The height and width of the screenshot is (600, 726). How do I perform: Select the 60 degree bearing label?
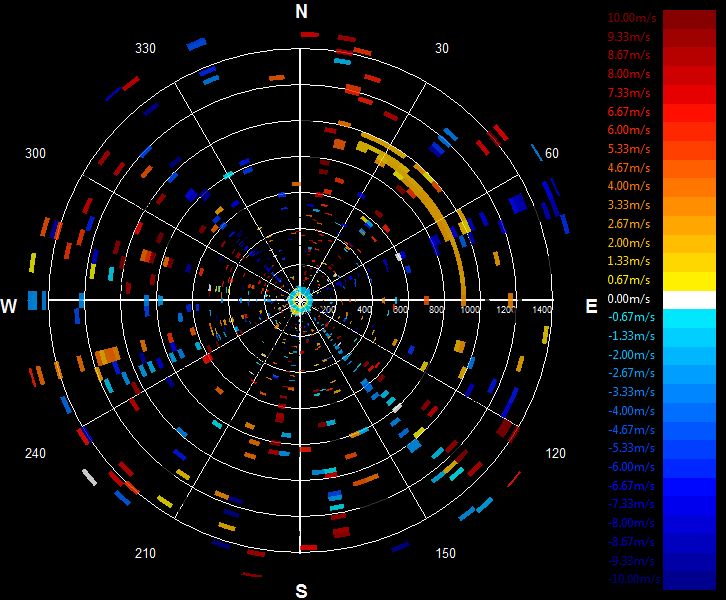551,153
